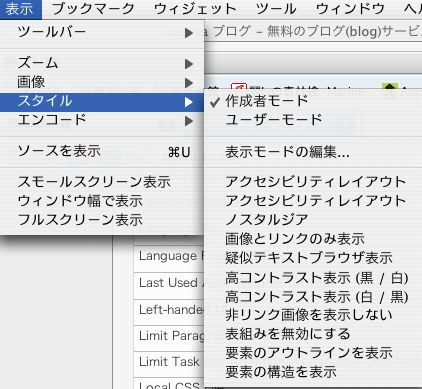Select フルスクリーン表示 menu item
Screen dimensions: 422x389
click(102, 220)
